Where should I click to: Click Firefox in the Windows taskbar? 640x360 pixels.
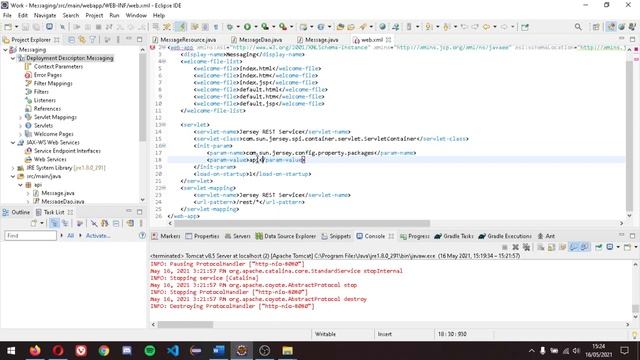click(x=35, y=351)
